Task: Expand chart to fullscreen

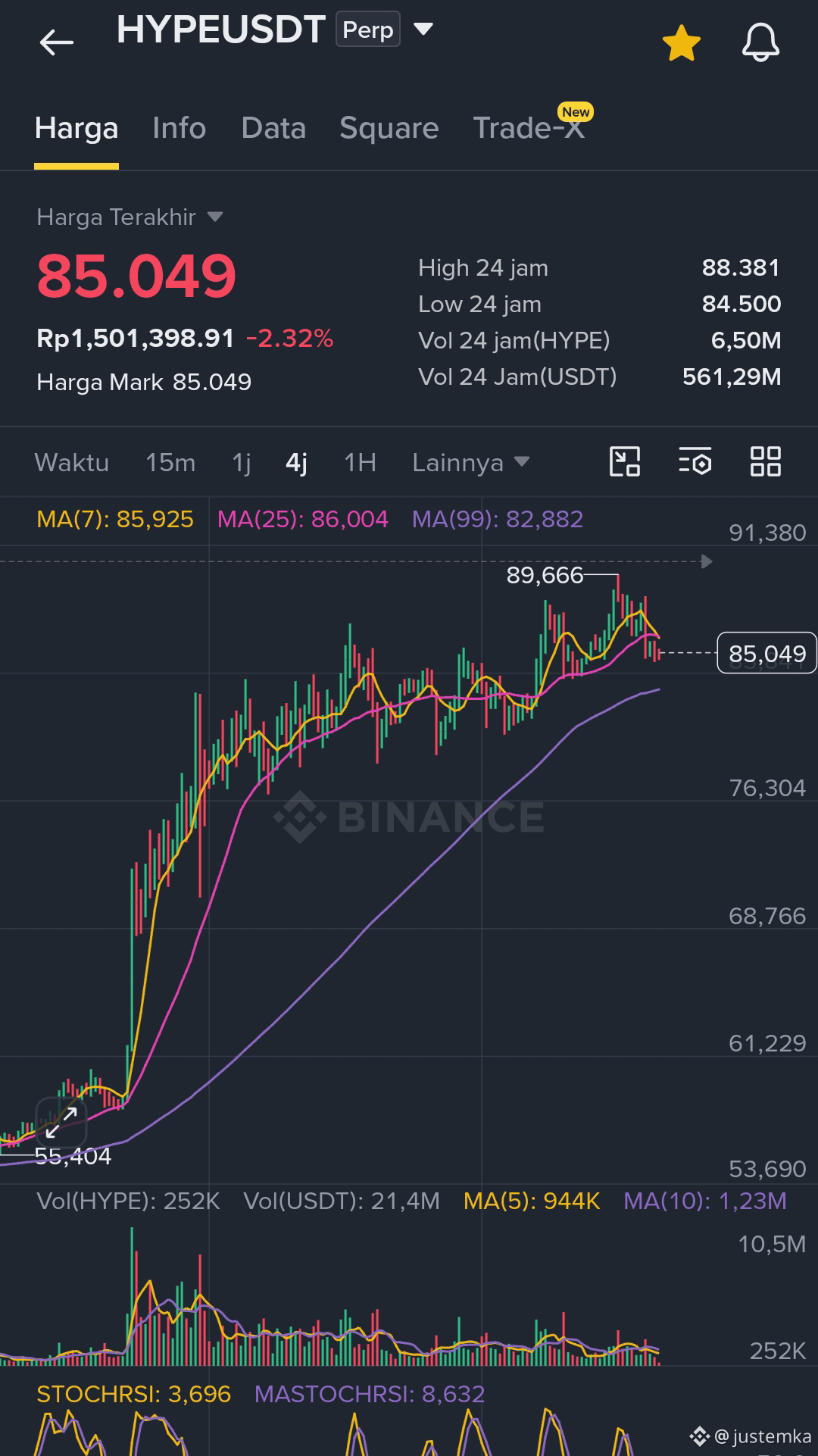Action: coord(61,1122)
